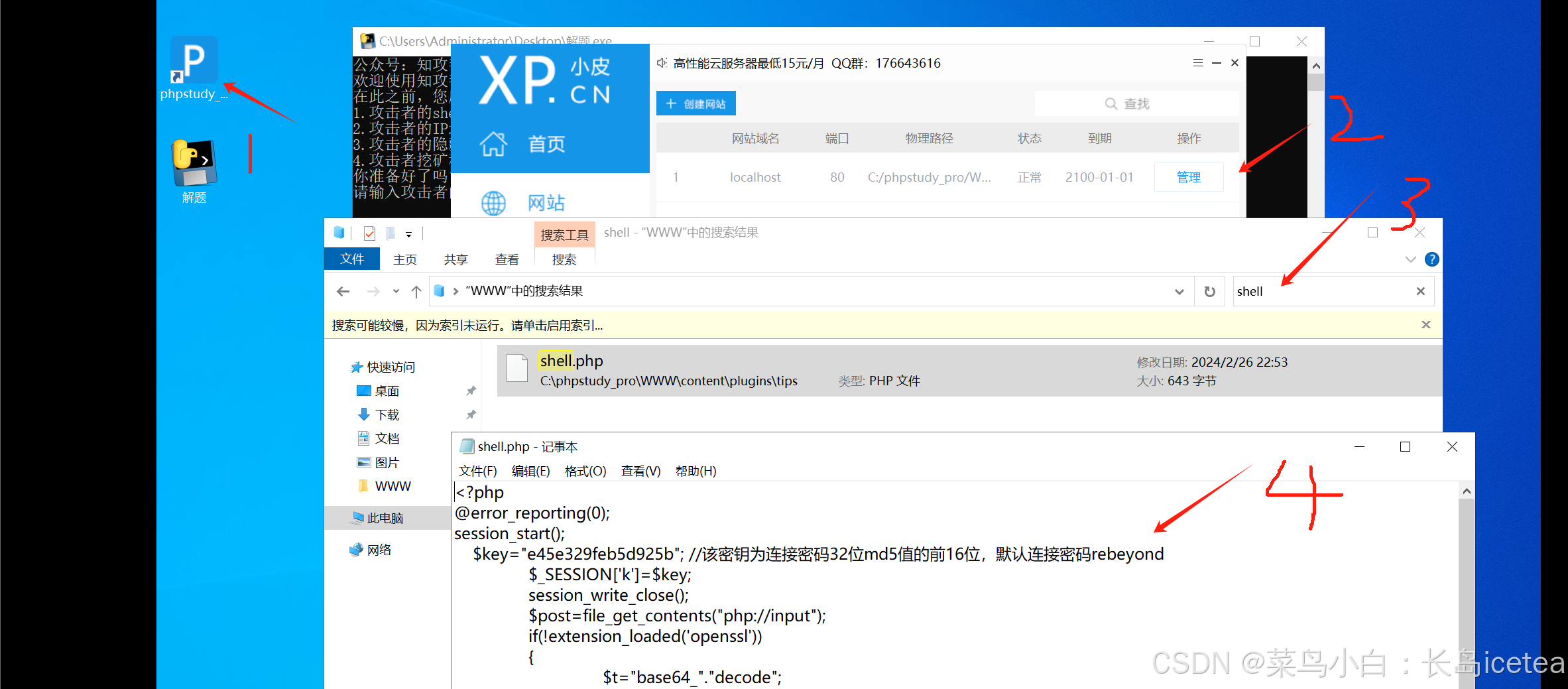Click the refresh icon beside the address bar
Screen dimensions: 1568x689
[1209, 291]
